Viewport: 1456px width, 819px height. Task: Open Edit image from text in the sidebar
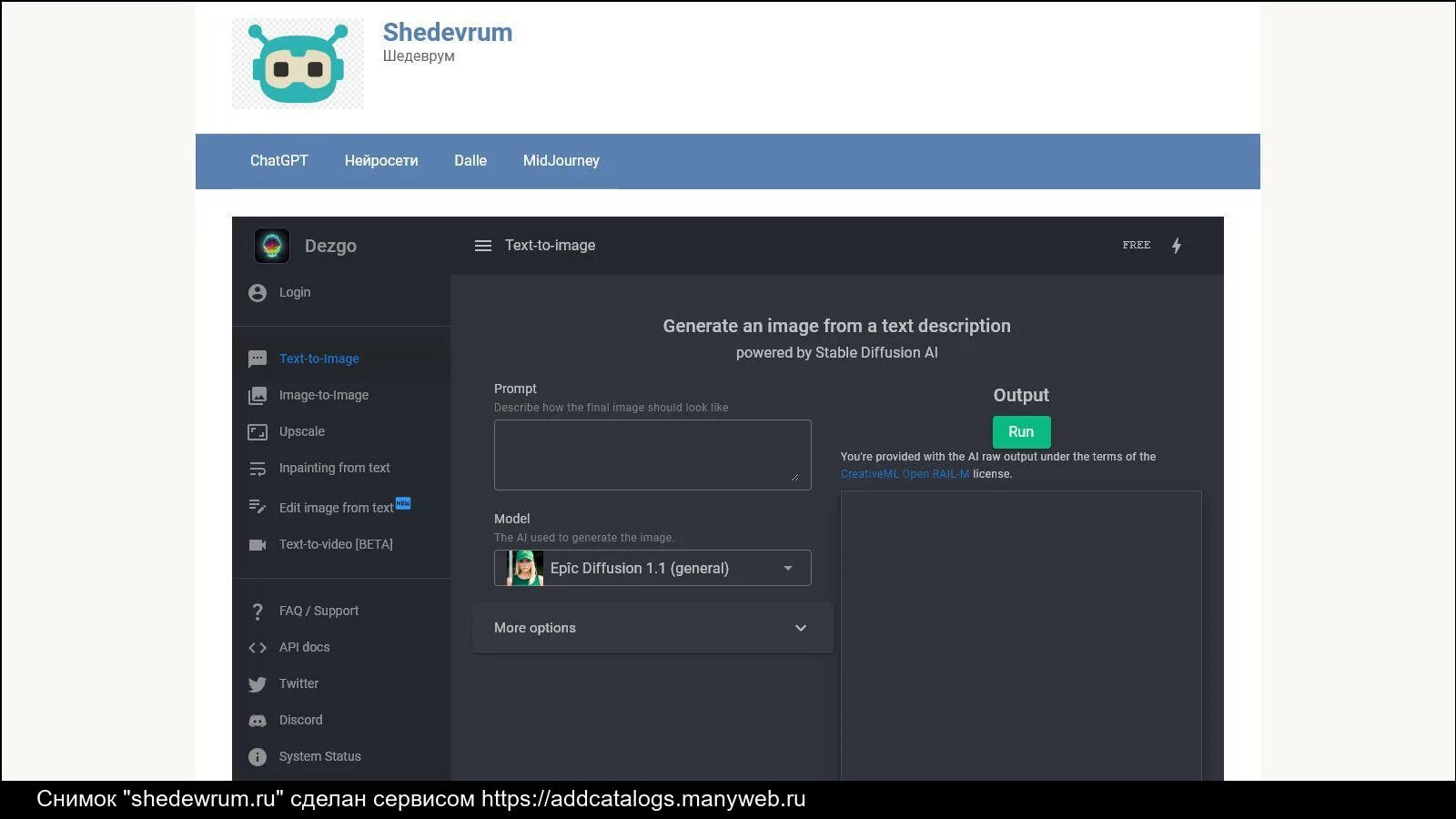[337, 508]
